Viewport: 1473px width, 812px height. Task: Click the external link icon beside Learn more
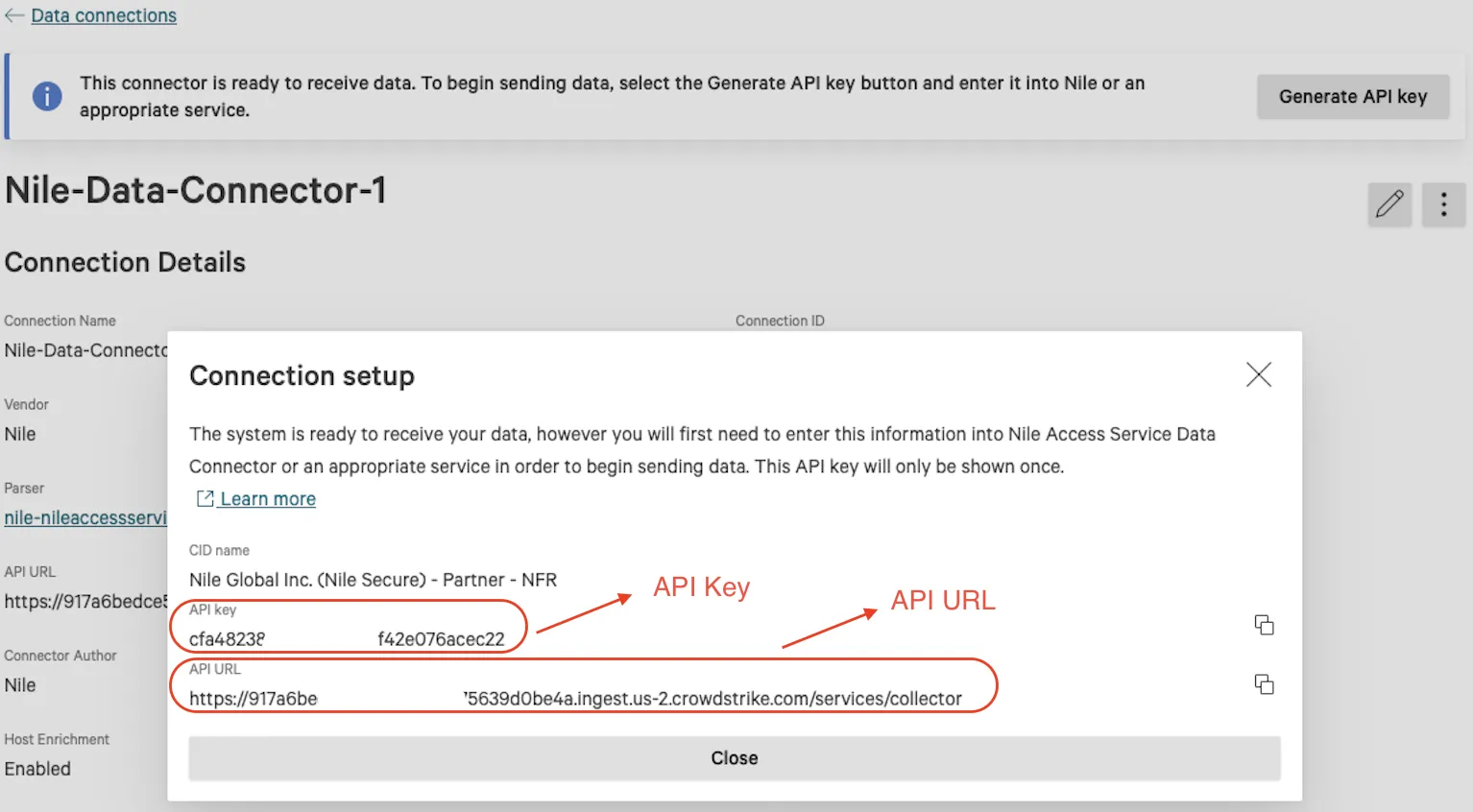[205, 498]
